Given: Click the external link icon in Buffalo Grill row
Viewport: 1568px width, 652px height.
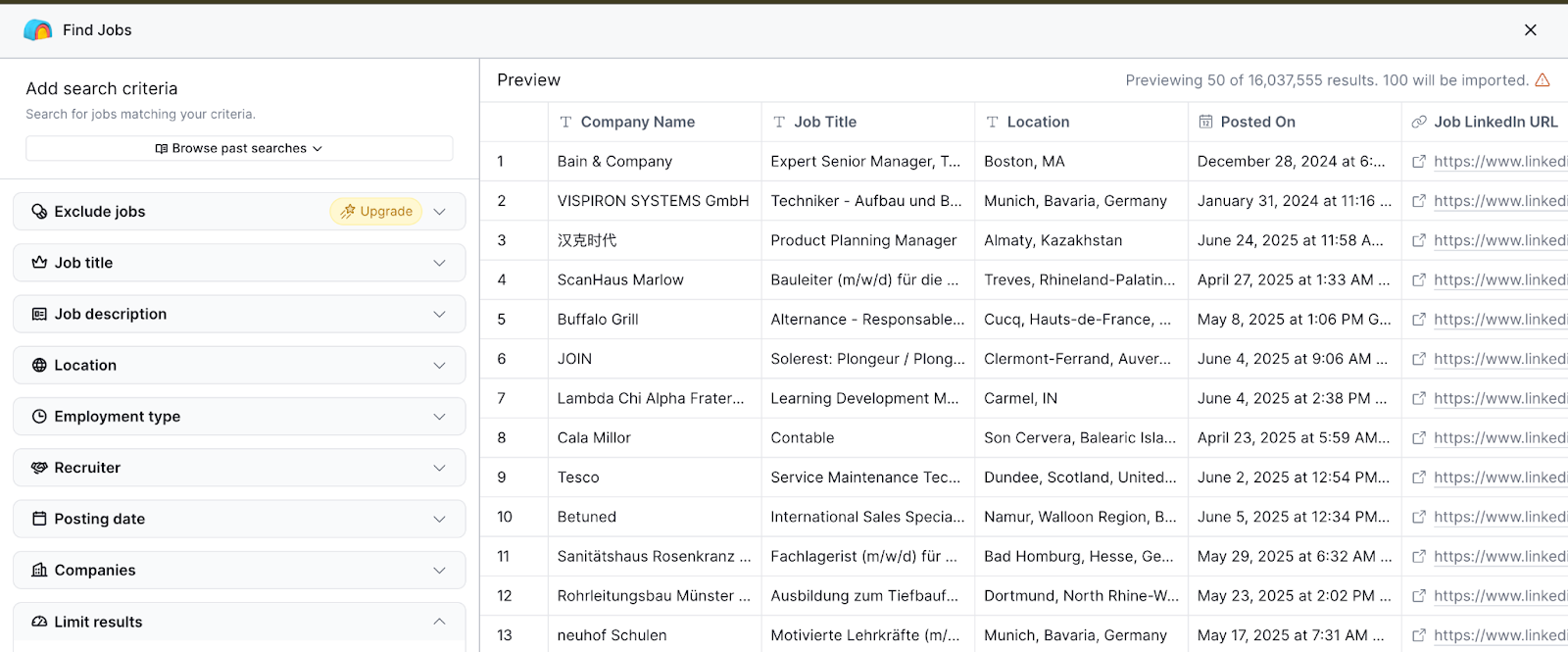Looking at the screenshot, I should click(1419, 320).
